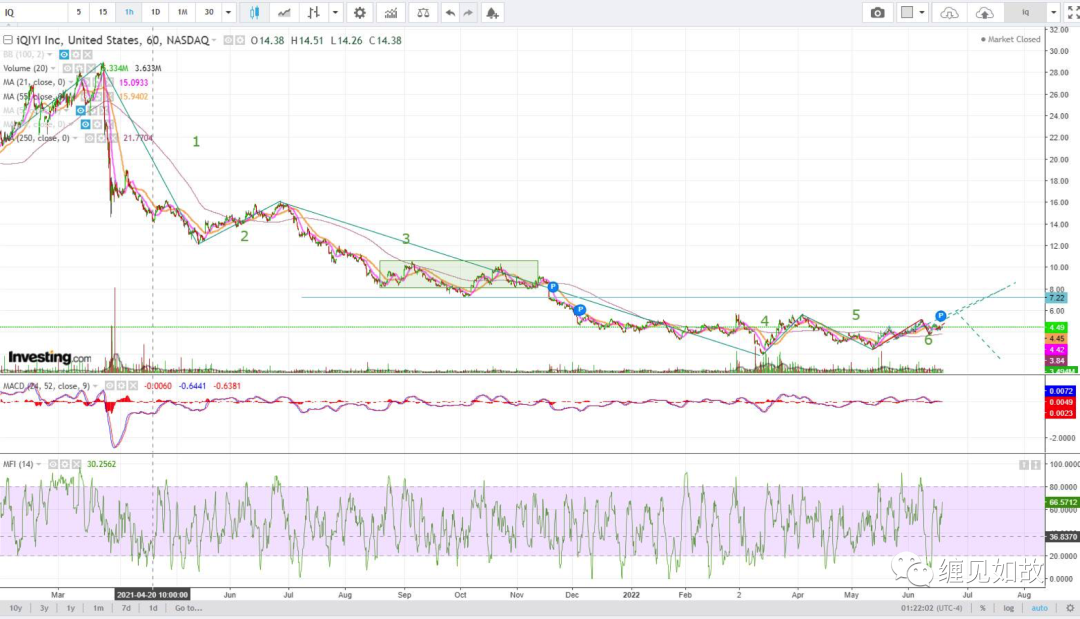This screenshot has height=619, width=1080.
Task: Select the 1M interval
Action: 183,12
